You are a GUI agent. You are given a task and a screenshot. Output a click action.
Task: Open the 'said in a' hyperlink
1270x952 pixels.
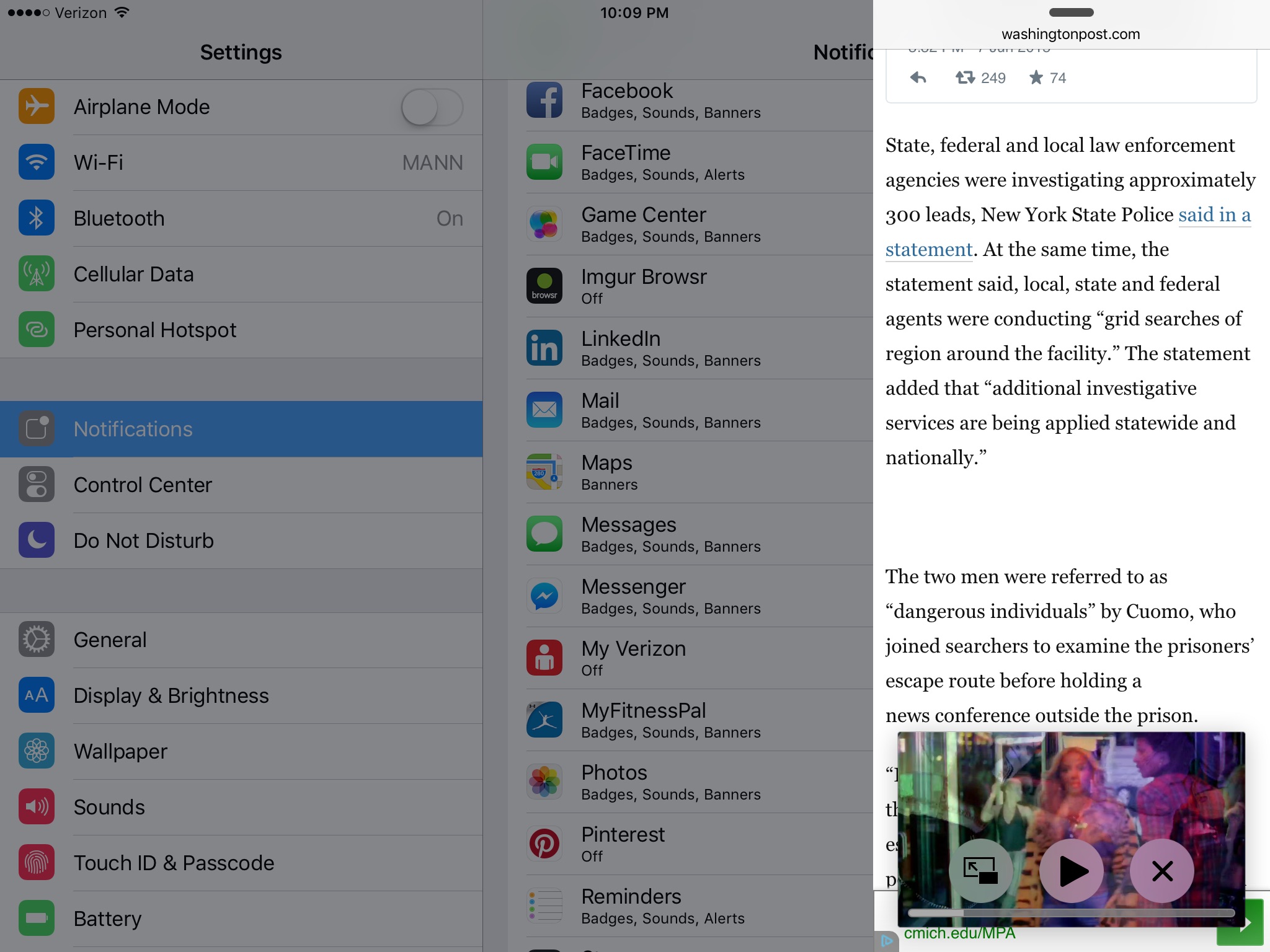click(1214, 215)
